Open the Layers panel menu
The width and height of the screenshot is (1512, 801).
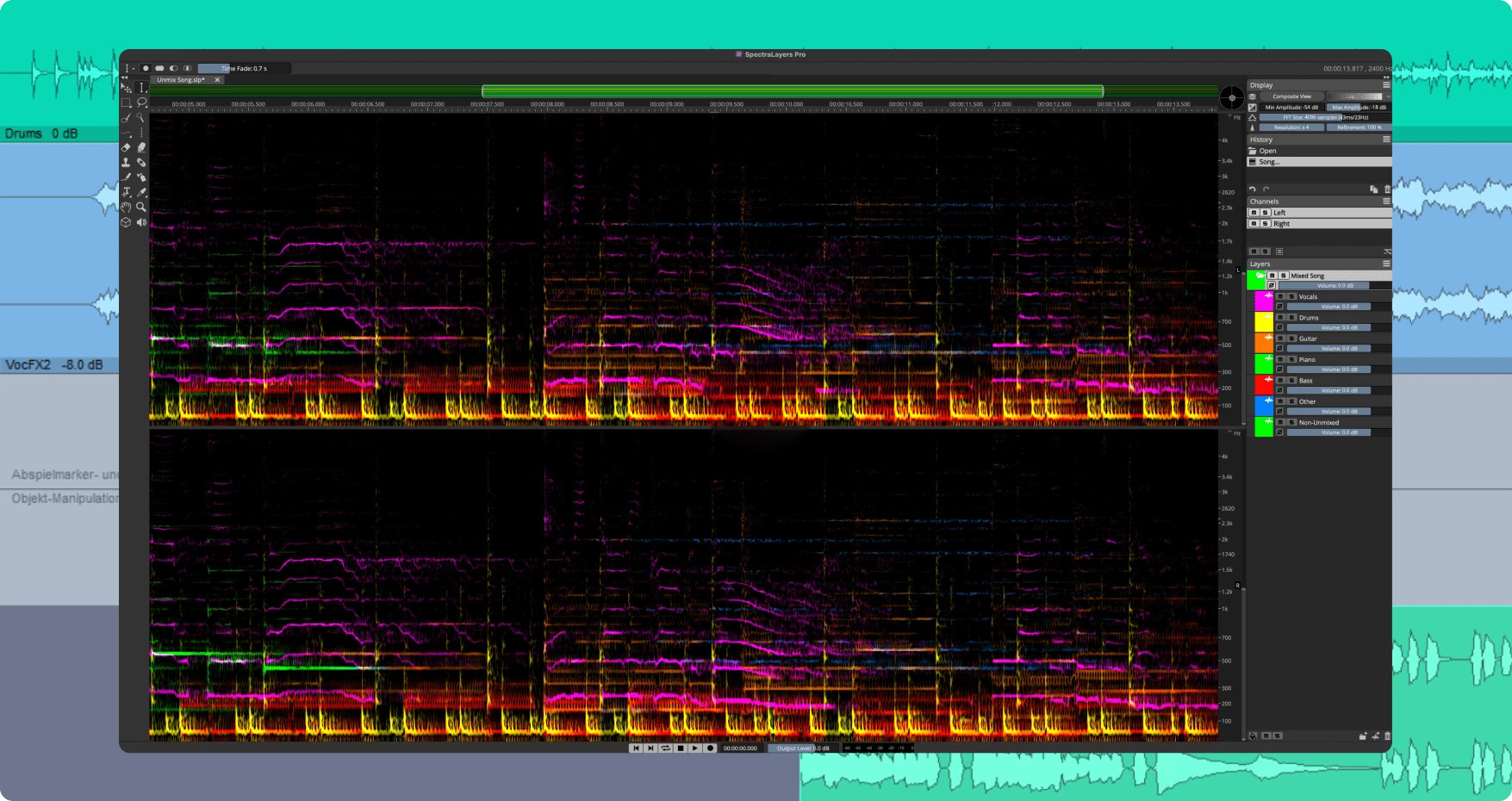[1386, 264]
